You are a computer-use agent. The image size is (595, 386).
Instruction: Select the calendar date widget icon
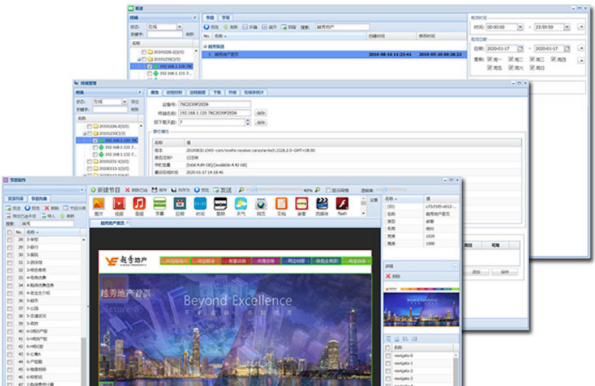(x=180, y=204)
